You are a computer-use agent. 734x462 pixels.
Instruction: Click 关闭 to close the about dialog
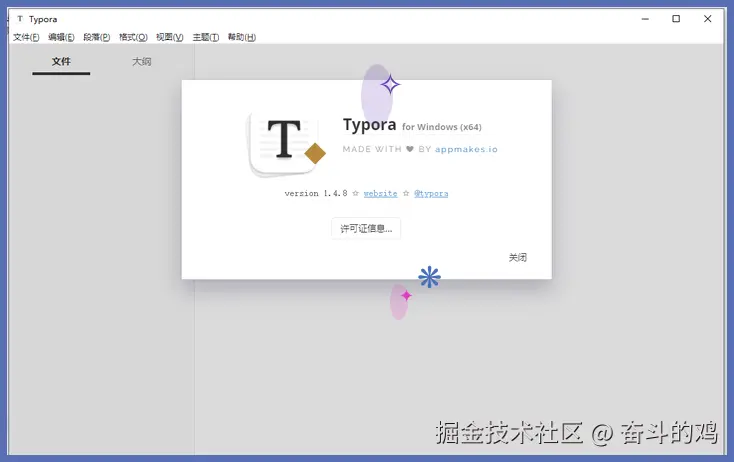coord(518,257)
